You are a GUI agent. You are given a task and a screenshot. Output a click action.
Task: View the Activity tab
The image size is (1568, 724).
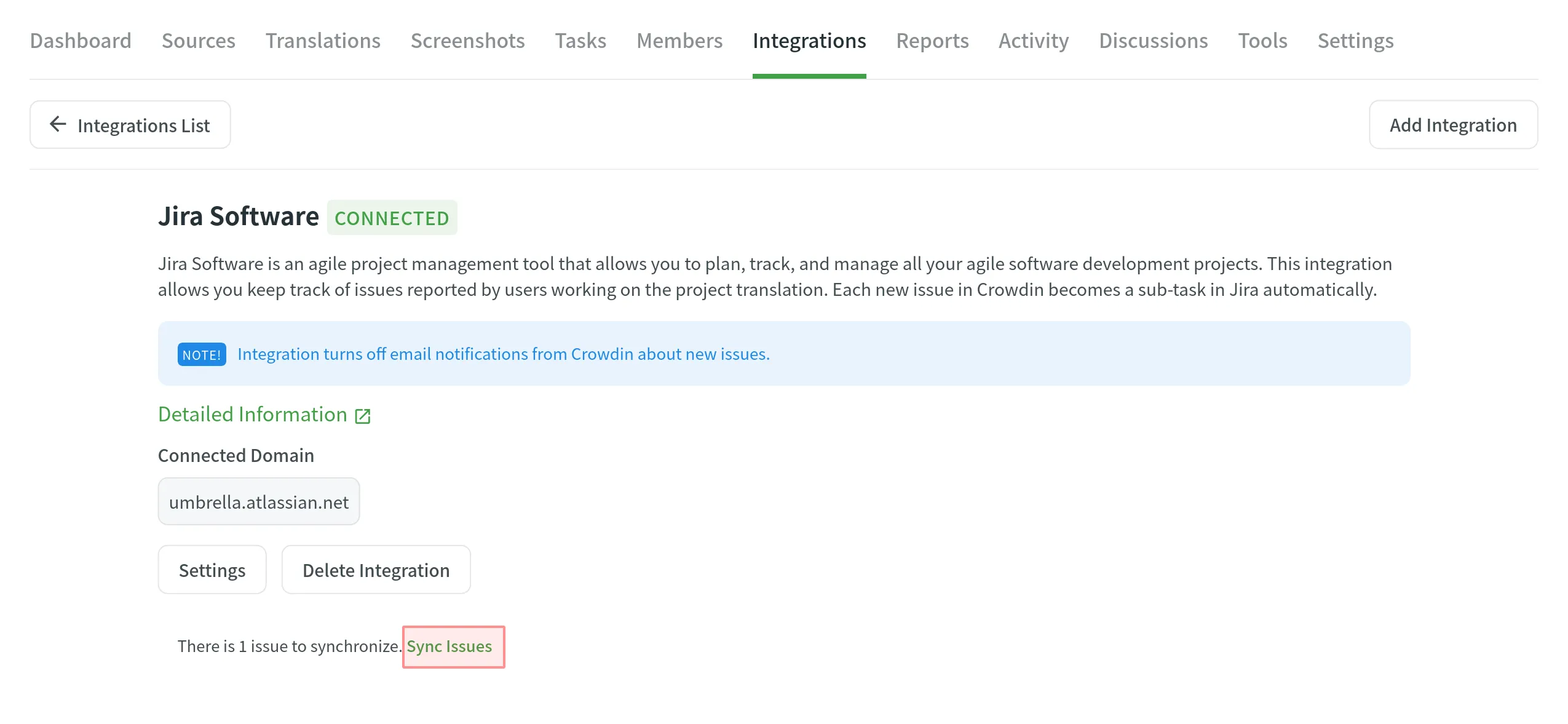coord(1033,41)
